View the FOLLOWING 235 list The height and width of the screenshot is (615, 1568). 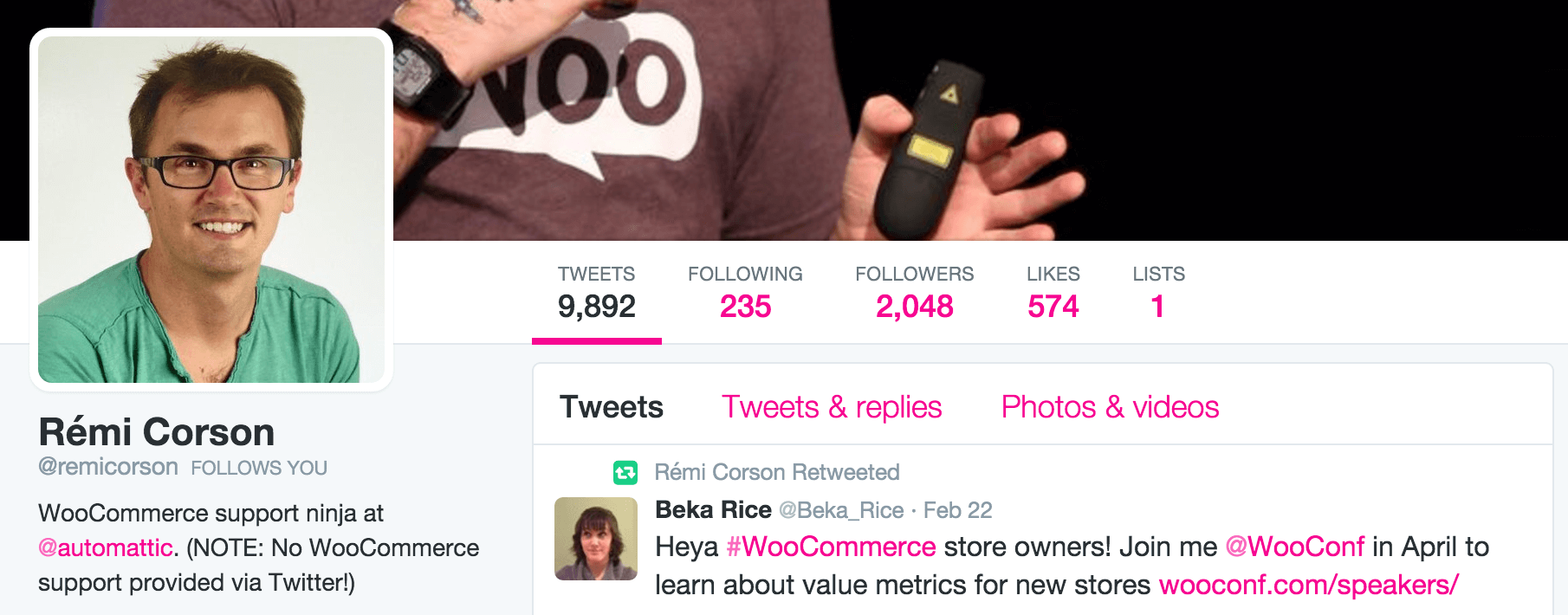(x=745, y=293)
